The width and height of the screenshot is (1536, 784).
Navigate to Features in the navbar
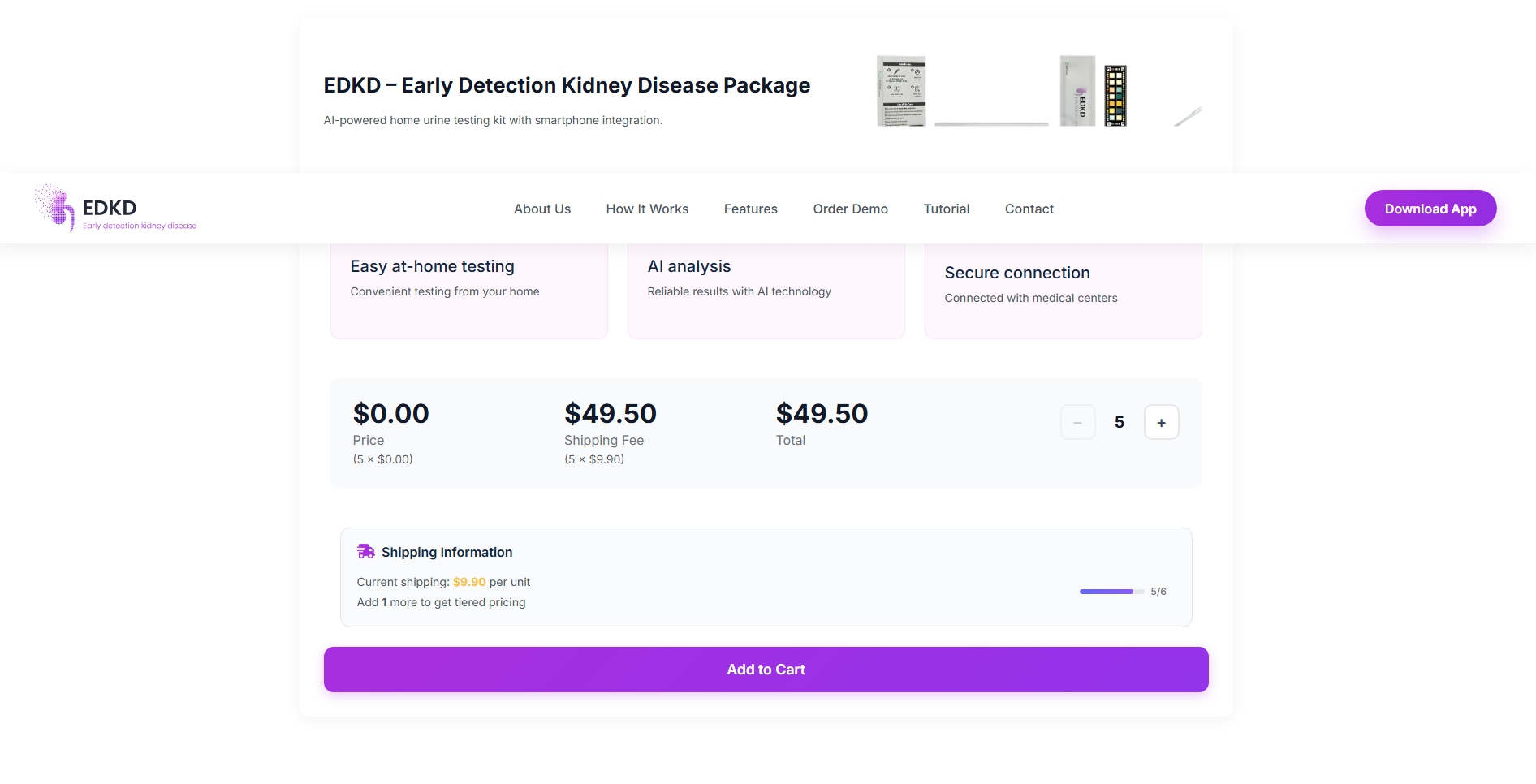pos(750,209)
